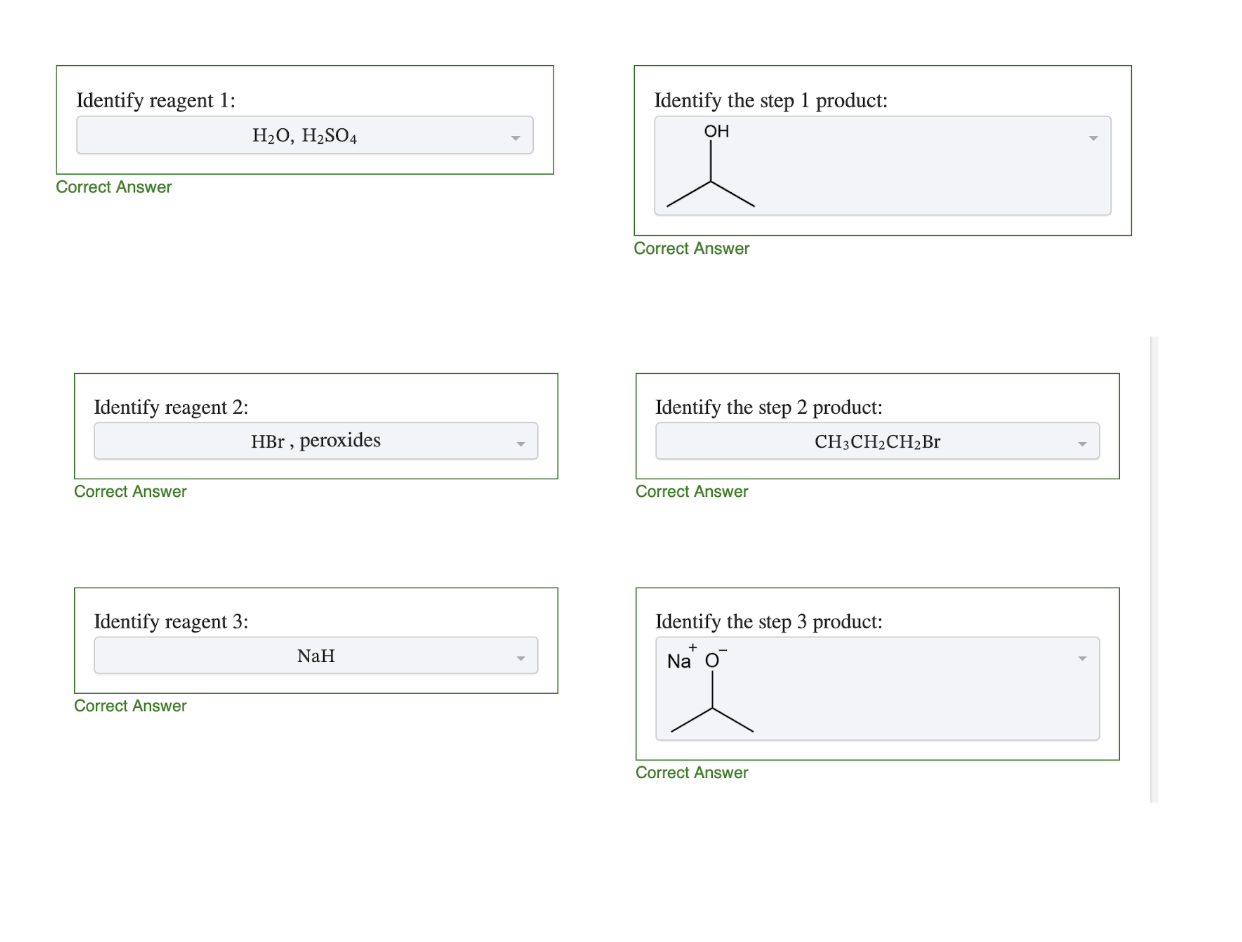The image size is (1242, 942).
Task: Click "Correct Answer" text below step 3 product
Action: coord(691,772)
